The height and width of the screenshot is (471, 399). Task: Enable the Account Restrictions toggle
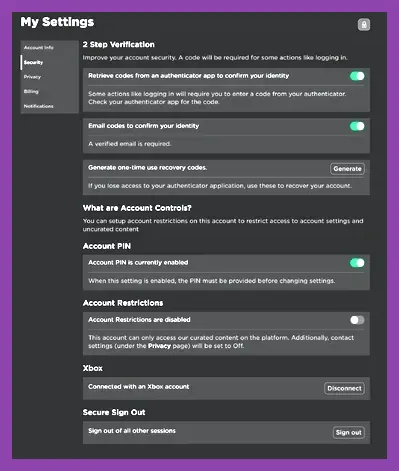pyautogui.click(x=357, y=320)
